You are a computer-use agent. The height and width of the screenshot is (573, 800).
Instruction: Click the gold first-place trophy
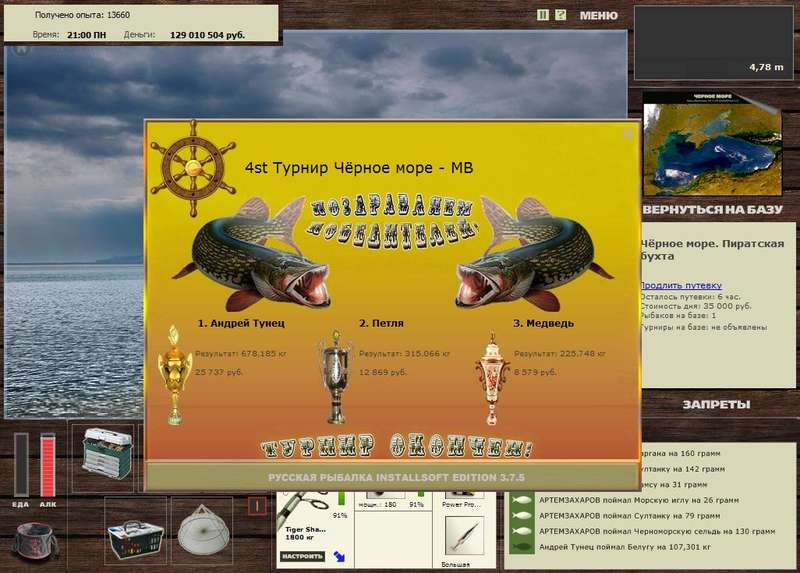click(x=174, y=375)
